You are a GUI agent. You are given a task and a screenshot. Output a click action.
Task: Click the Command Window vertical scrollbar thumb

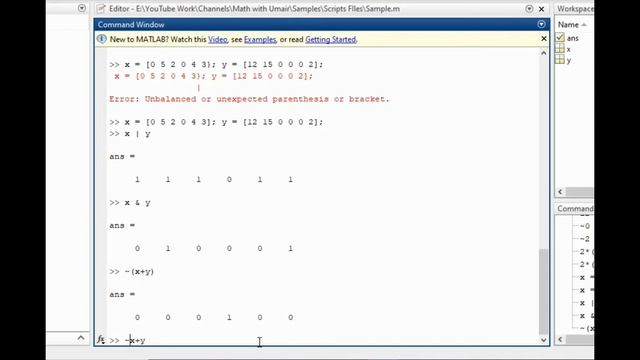543,291
